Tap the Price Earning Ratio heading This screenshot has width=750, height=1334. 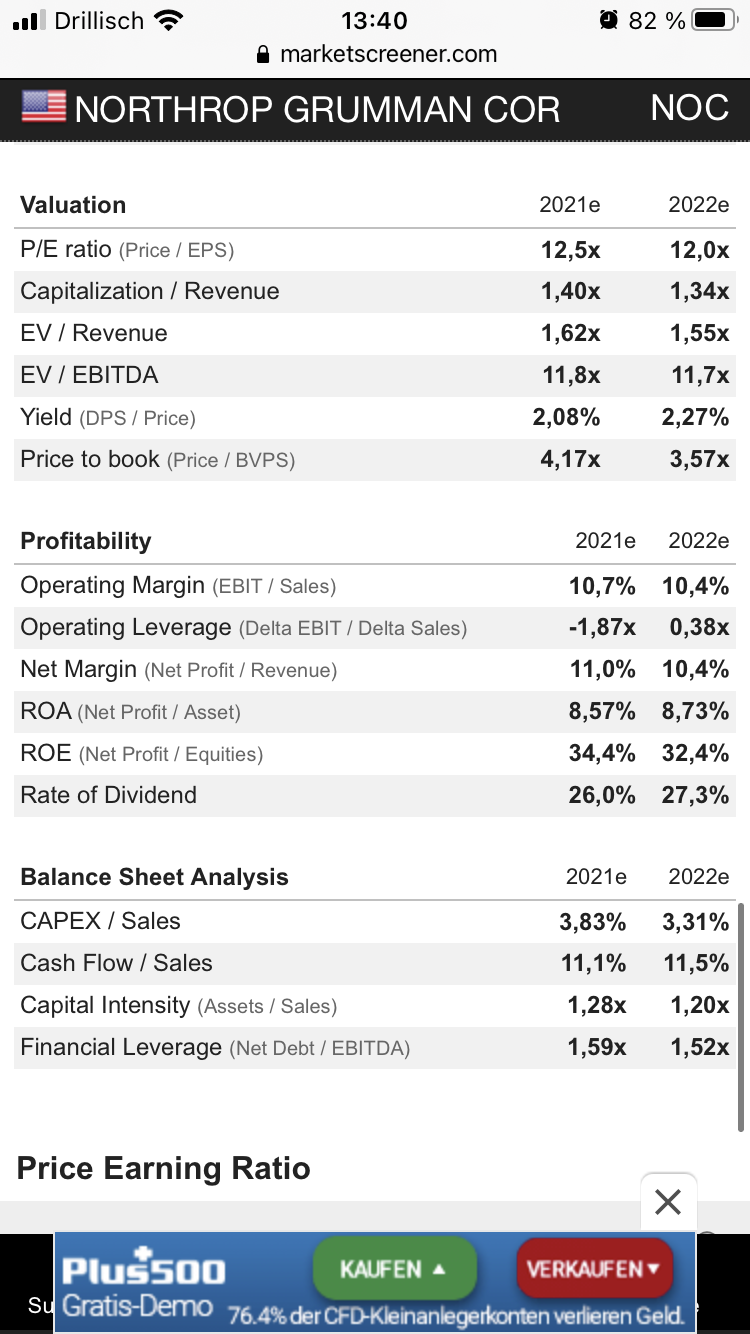click(164, 1168)
